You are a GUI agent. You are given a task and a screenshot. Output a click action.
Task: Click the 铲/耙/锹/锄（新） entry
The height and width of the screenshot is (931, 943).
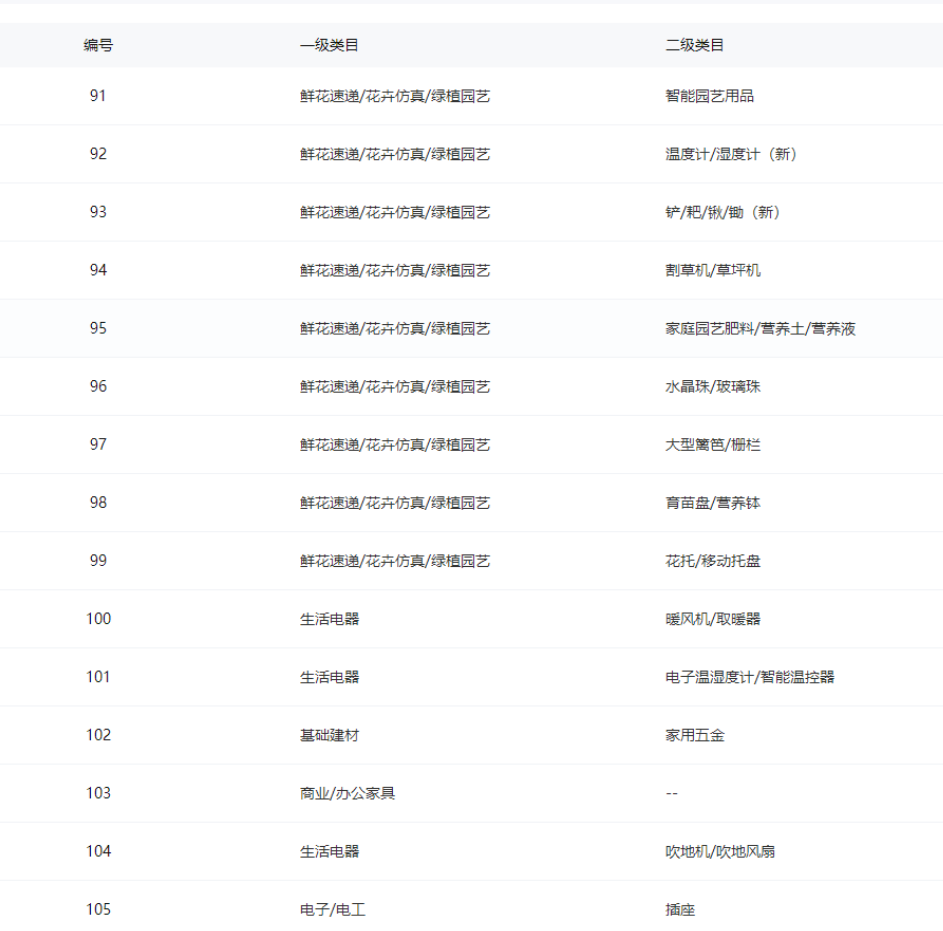pos(723,212)
